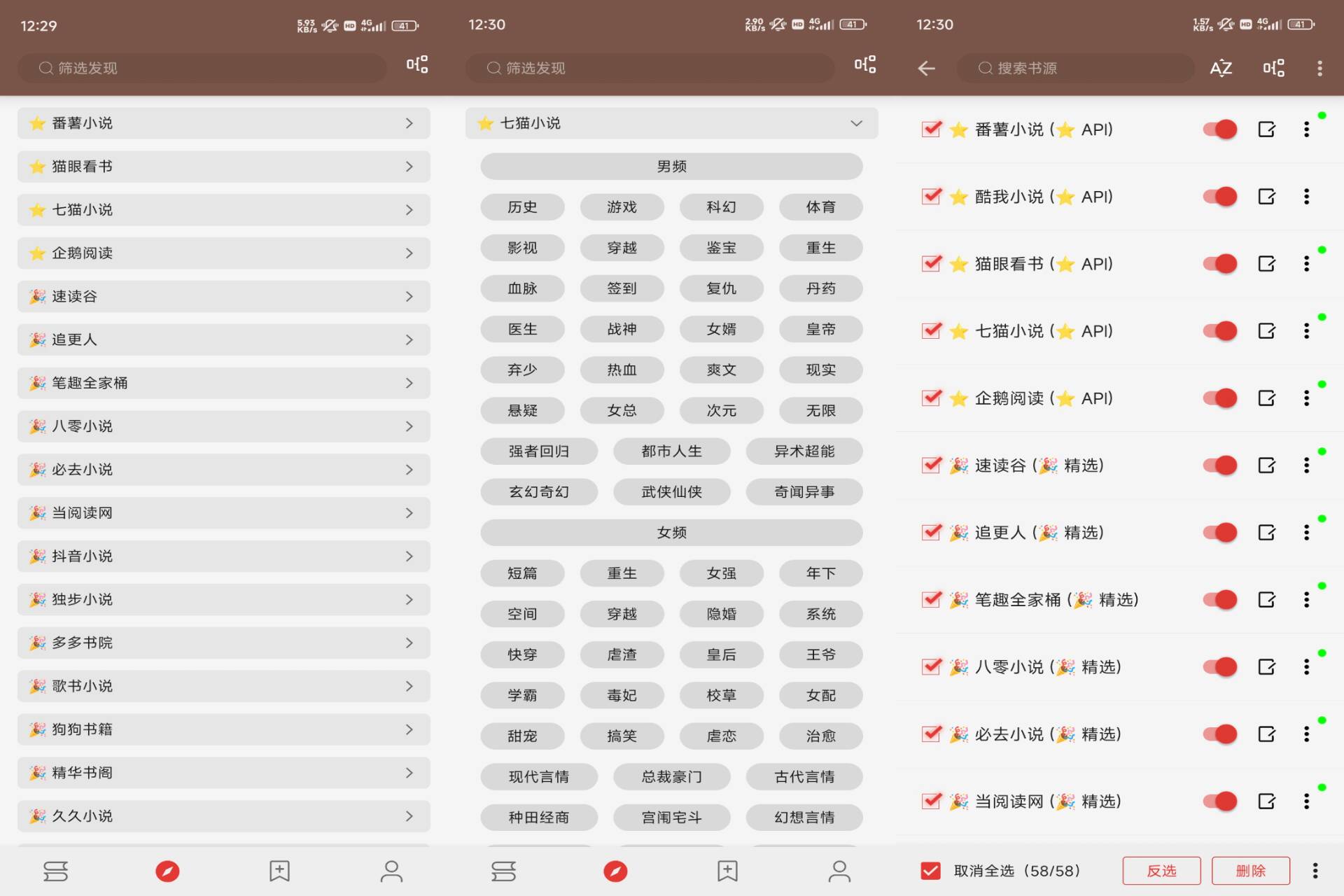The width and height of the screenshot is (1344, 896).
Task: Tap the AZ sort icon in book source screen
Action: click(1220, 68)
